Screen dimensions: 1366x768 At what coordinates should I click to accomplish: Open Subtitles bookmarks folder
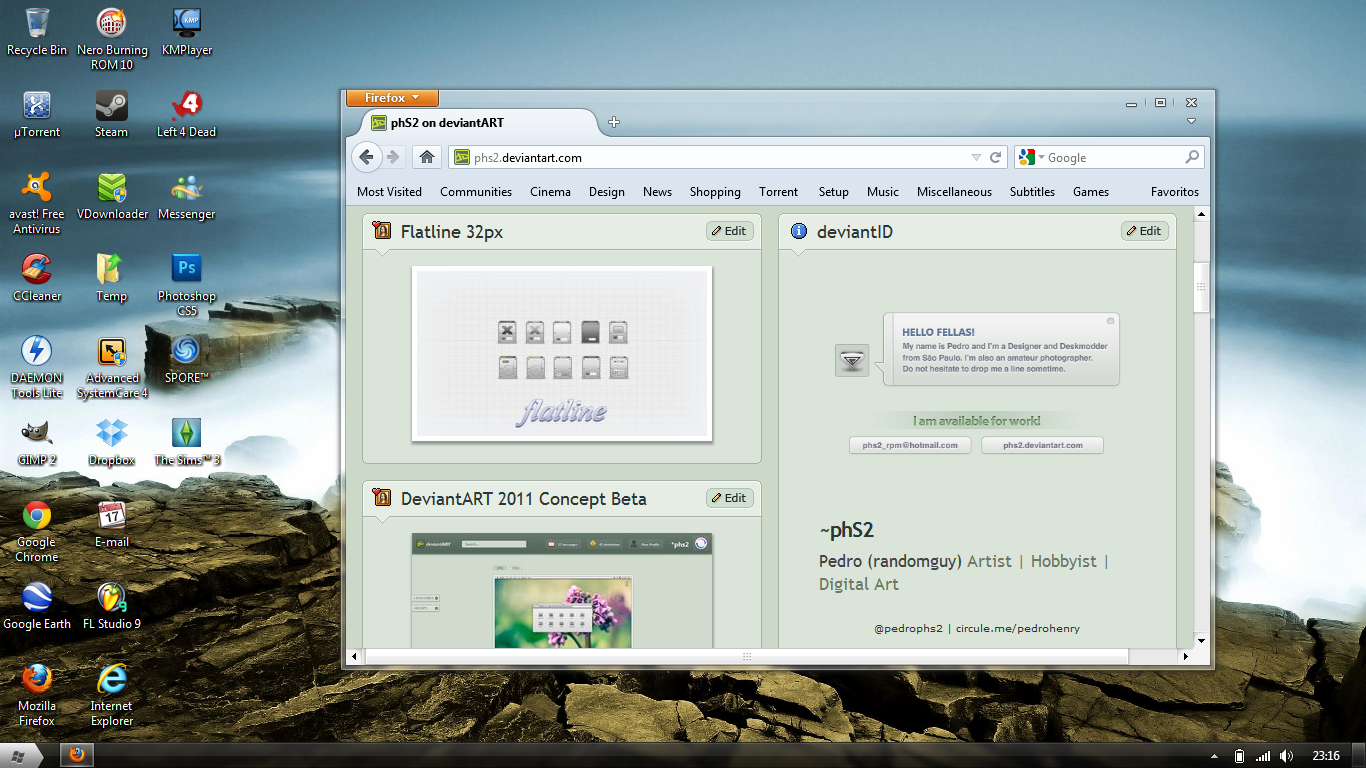coord(1032,192)
